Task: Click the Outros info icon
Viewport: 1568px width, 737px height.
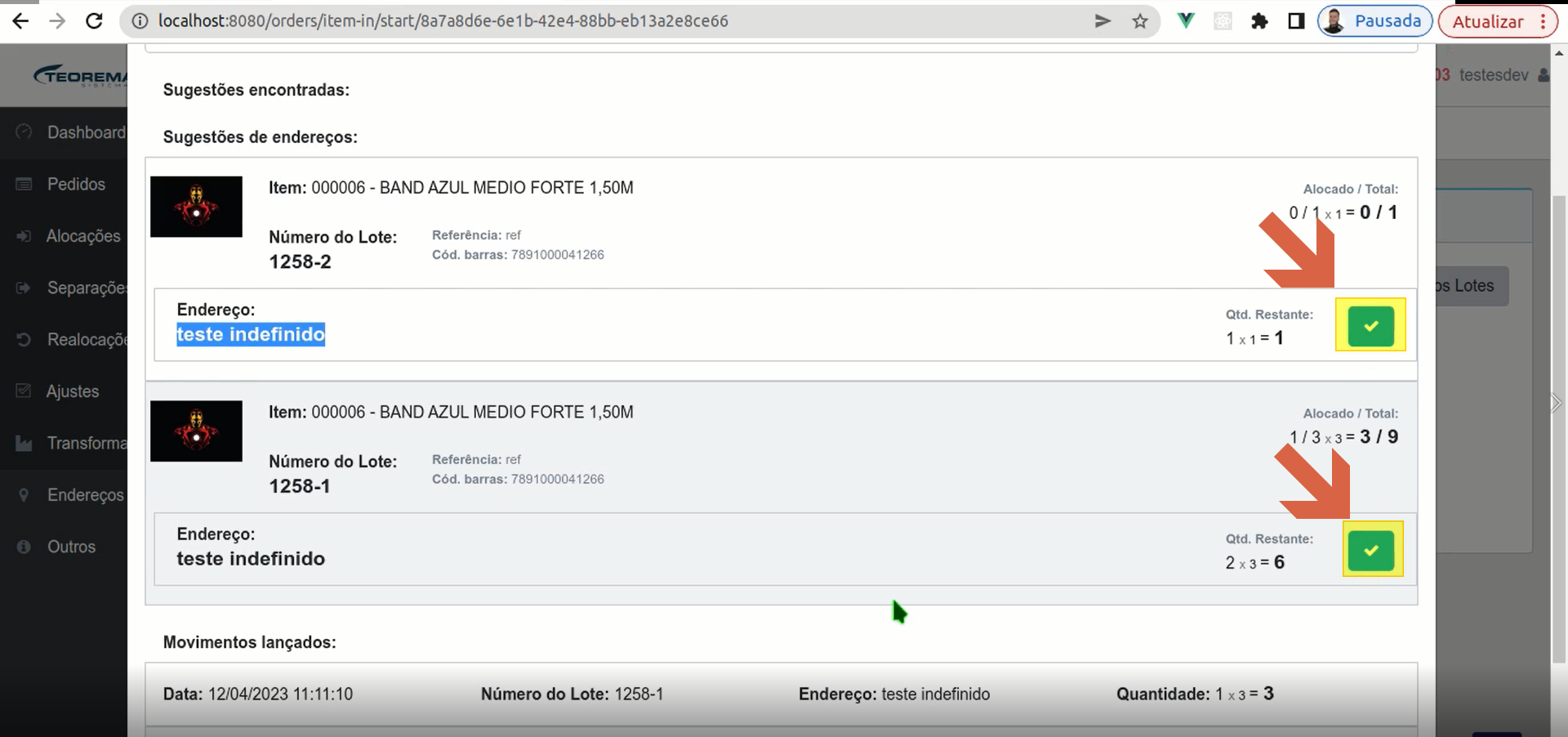Action: 24,547
